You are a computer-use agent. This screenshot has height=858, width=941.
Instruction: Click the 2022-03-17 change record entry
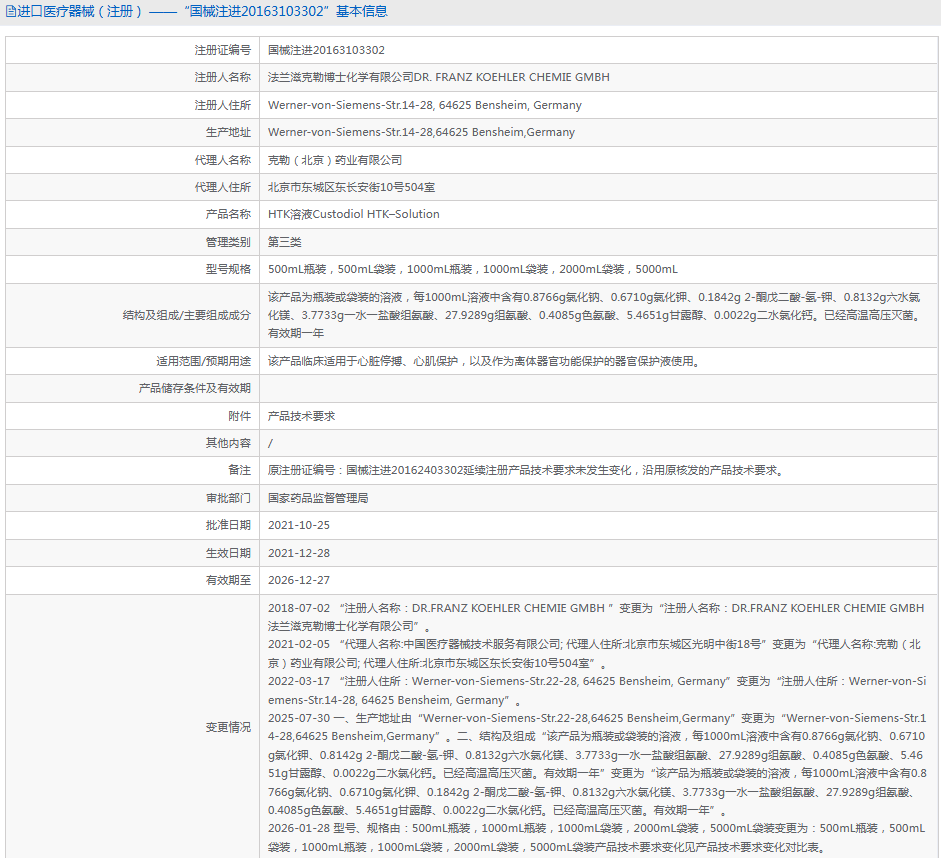point(597,691)
